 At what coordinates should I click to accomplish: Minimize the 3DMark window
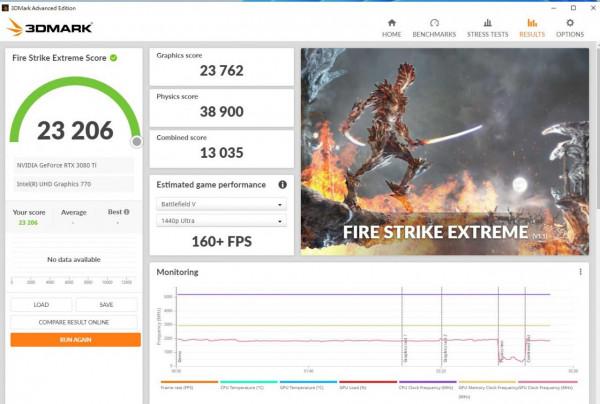[554, 8]
